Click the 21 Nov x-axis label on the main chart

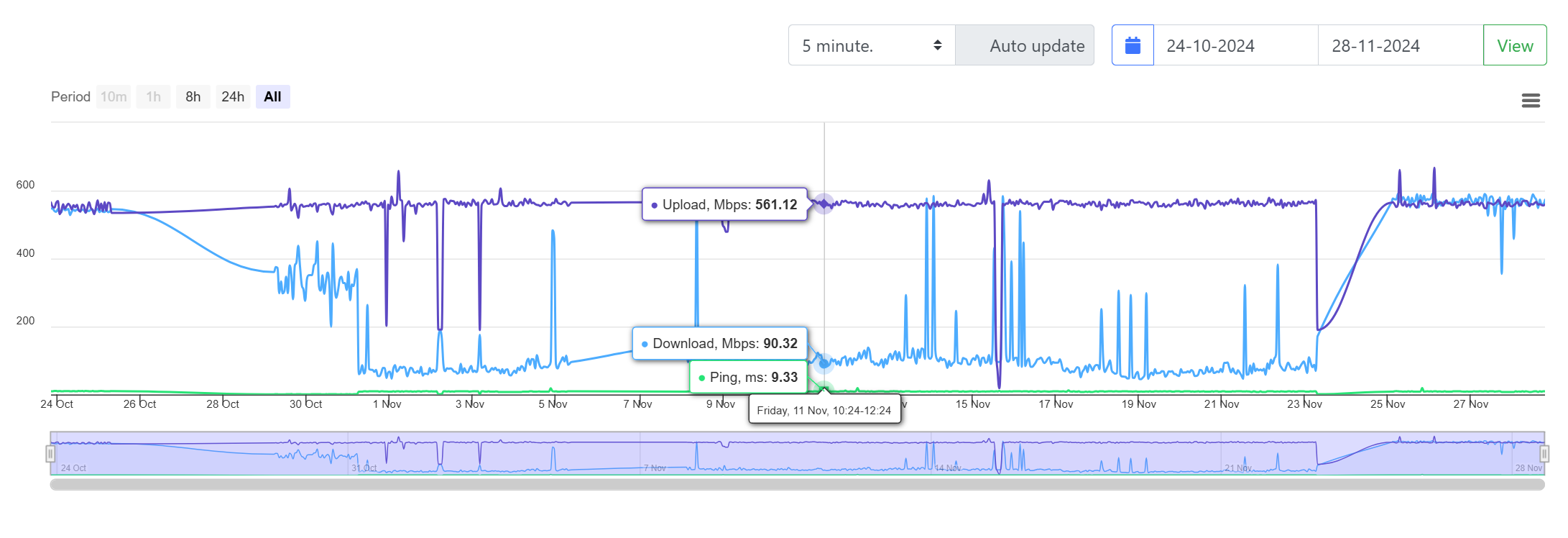(1222, 404)
